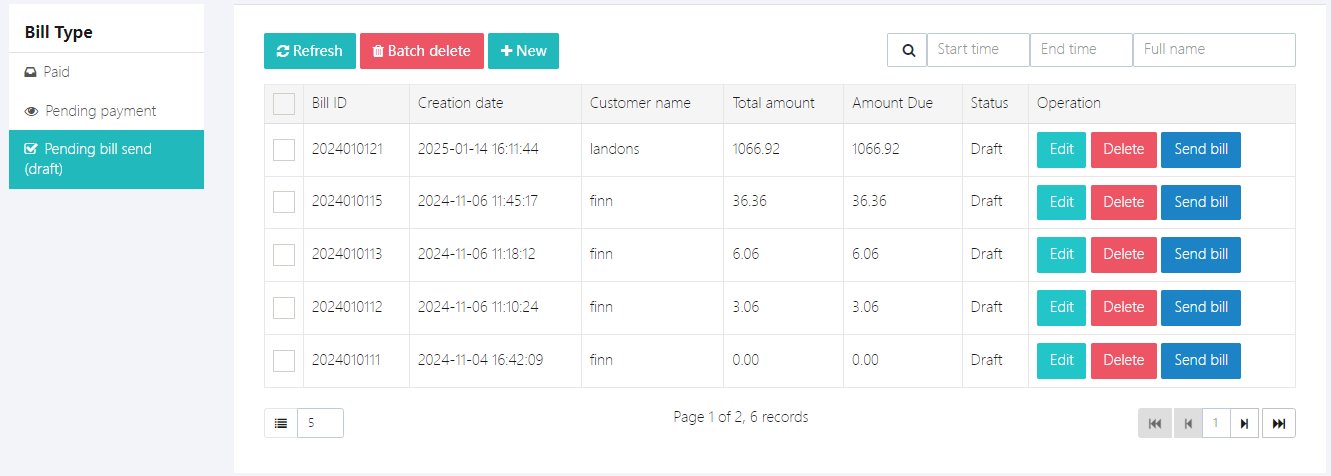
Task: Open the Paid bill type
Action: tap(57, 72)
